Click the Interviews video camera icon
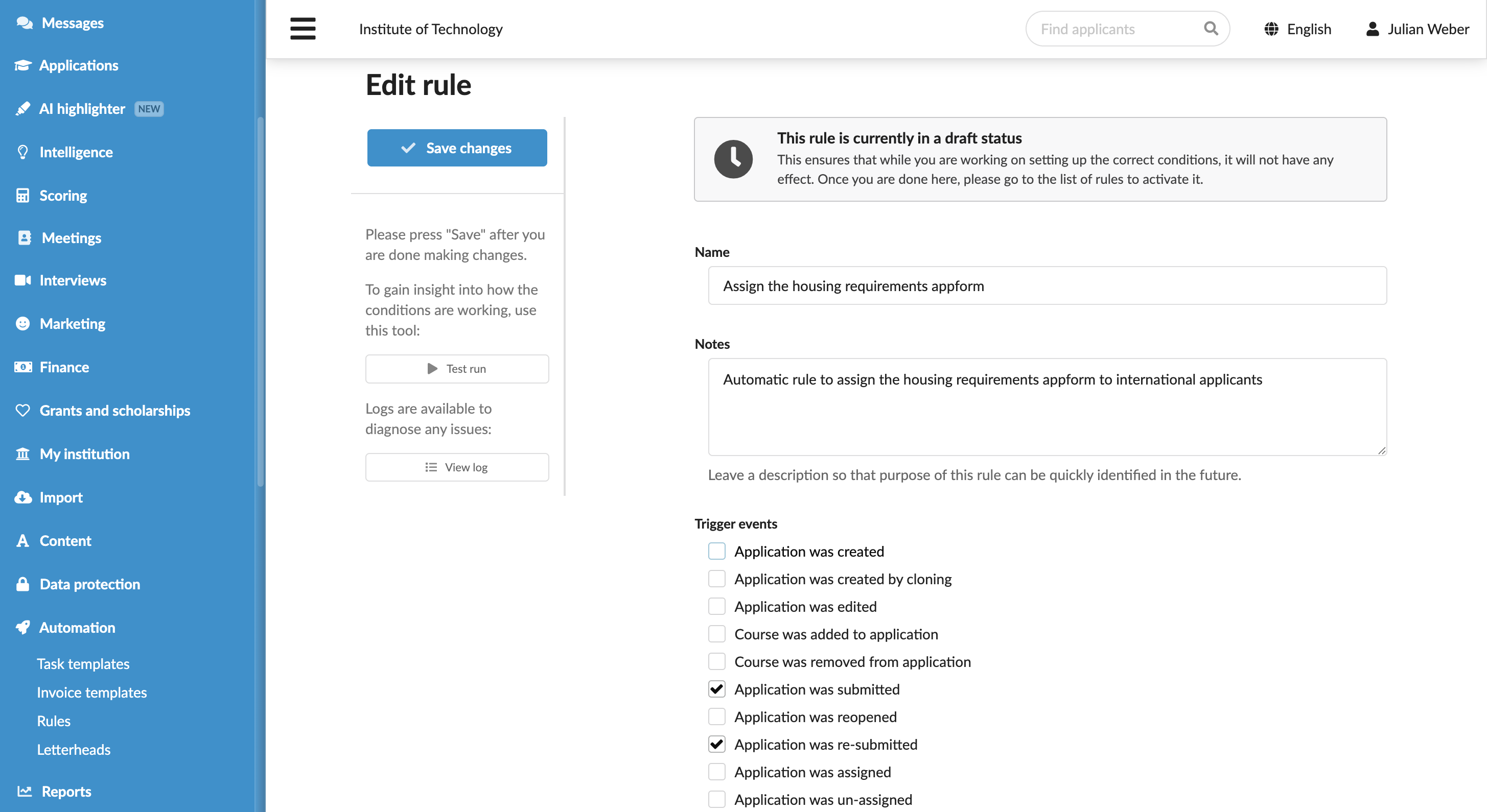Viewport: 1487px width, 812px height. tap(23, 280)
